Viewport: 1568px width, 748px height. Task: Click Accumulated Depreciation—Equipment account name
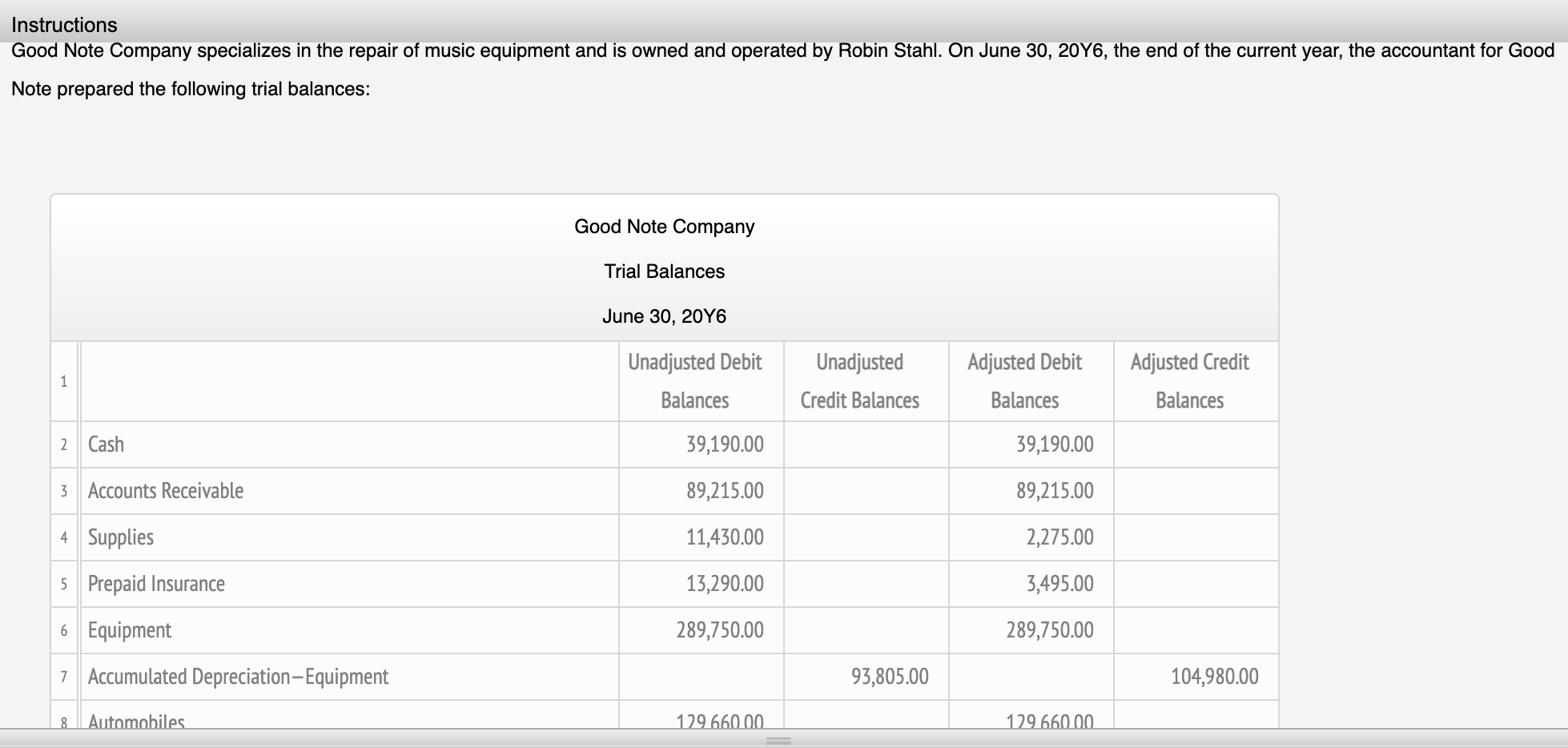click(237, 677)
